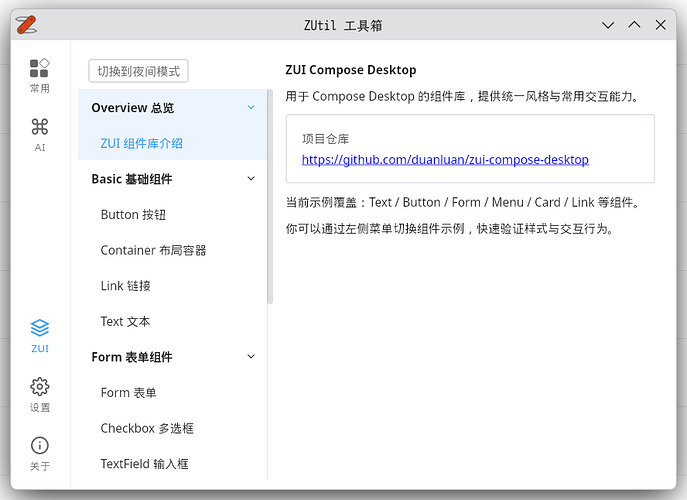Open Checkbox 多选框 menu item
The image size is (687, 500).
172,428
